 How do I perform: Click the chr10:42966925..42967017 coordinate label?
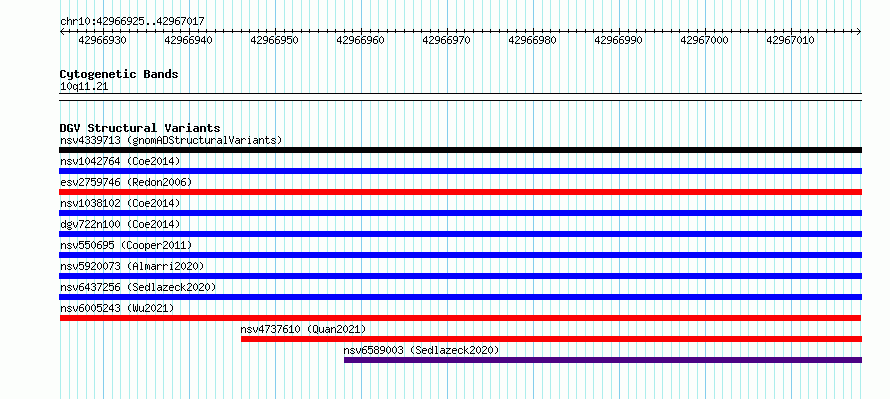(x=132, y=22)
